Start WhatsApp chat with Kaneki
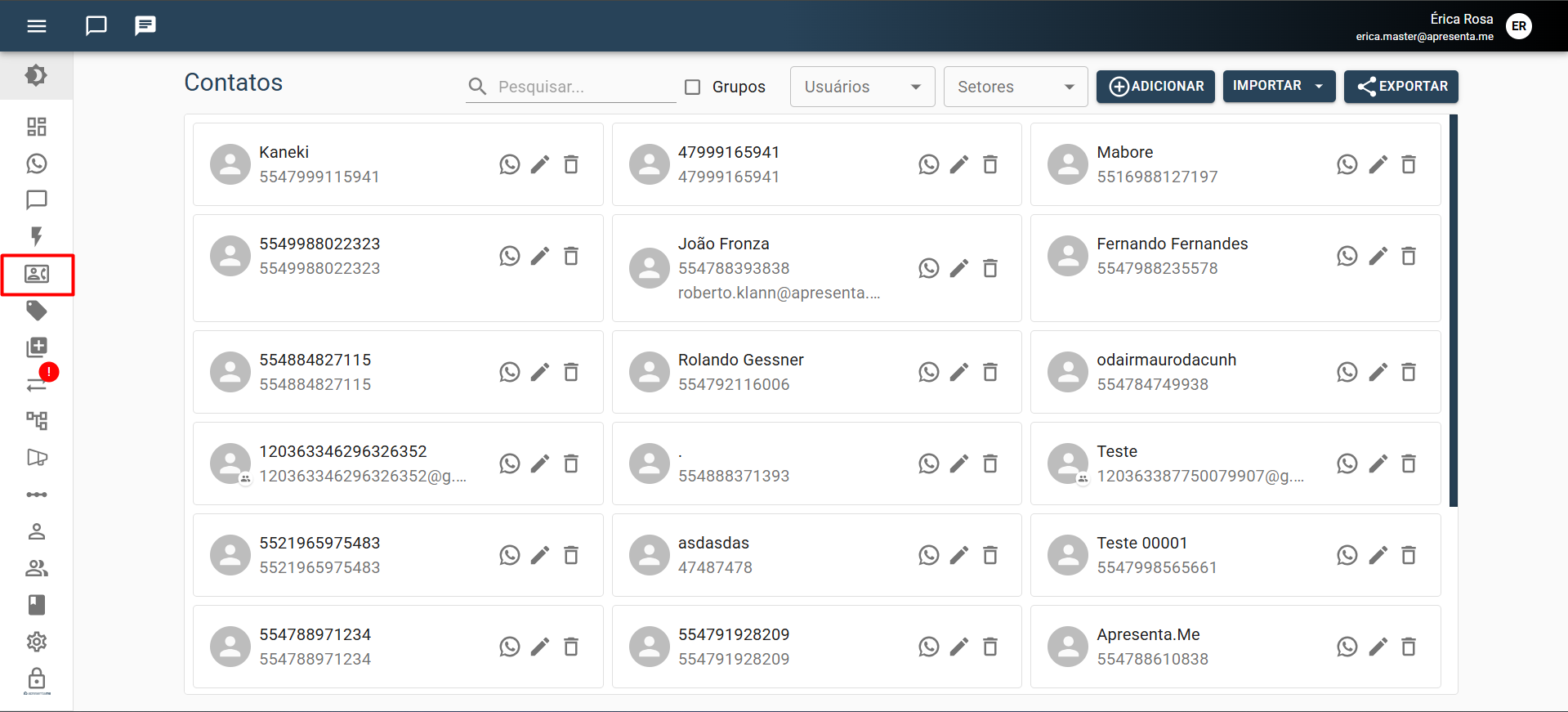 (510, 164)
